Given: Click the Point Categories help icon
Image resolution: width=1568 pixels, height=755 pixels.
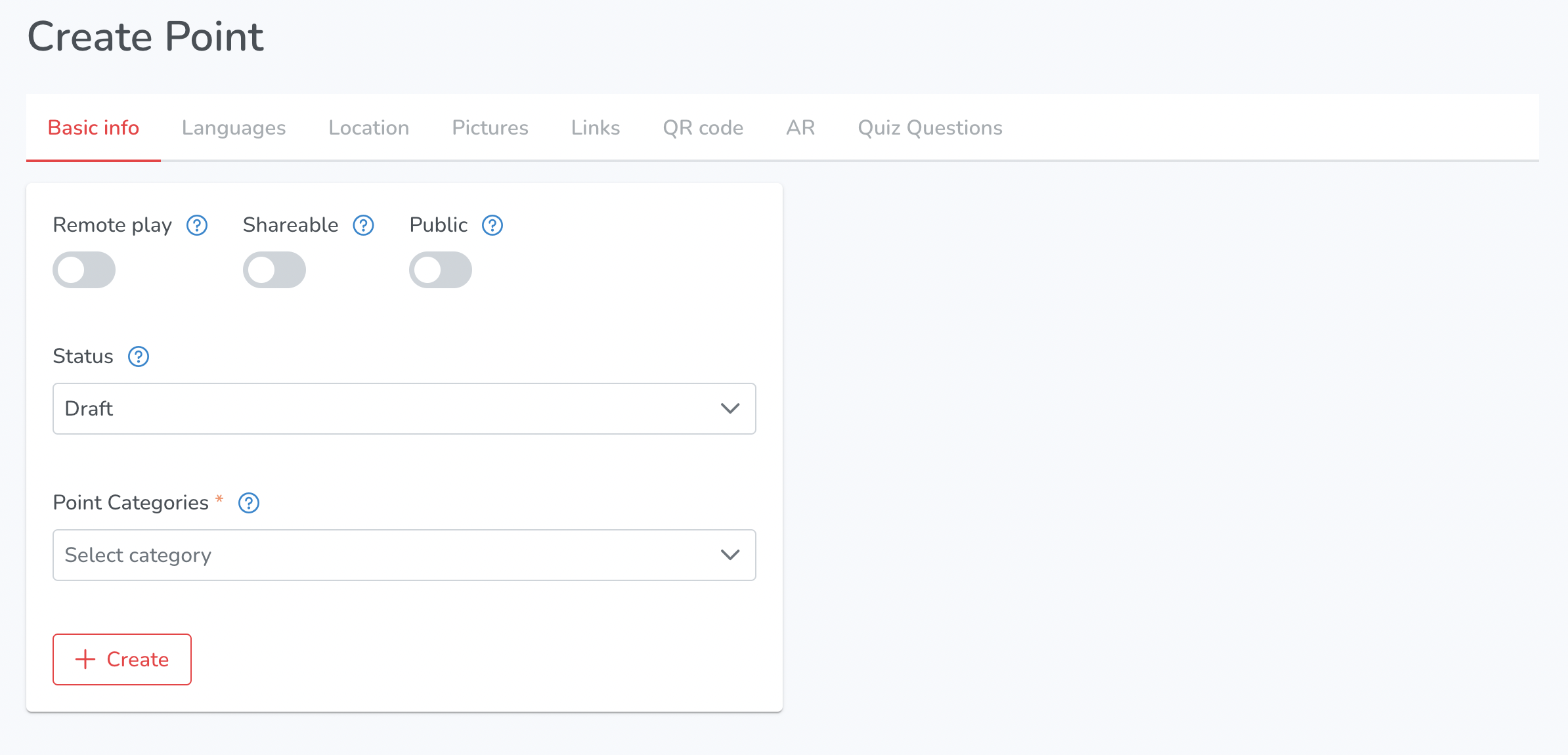Looking at the screenshot, I should click(249, 503).
